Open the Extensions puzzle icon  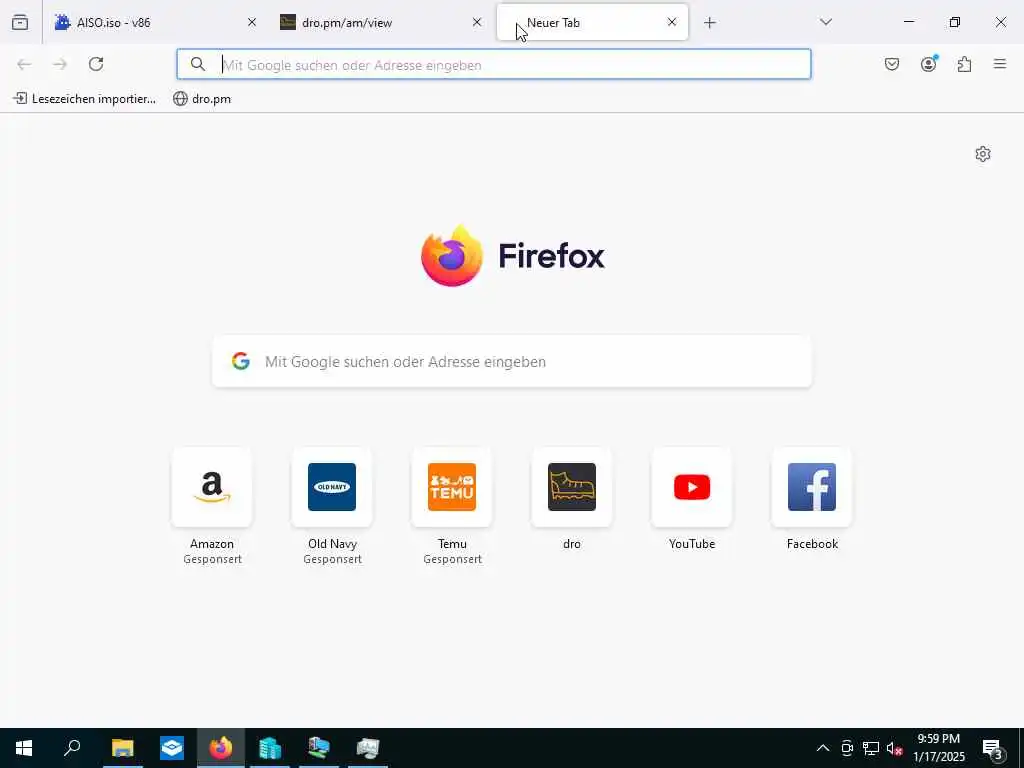[964, 64]
